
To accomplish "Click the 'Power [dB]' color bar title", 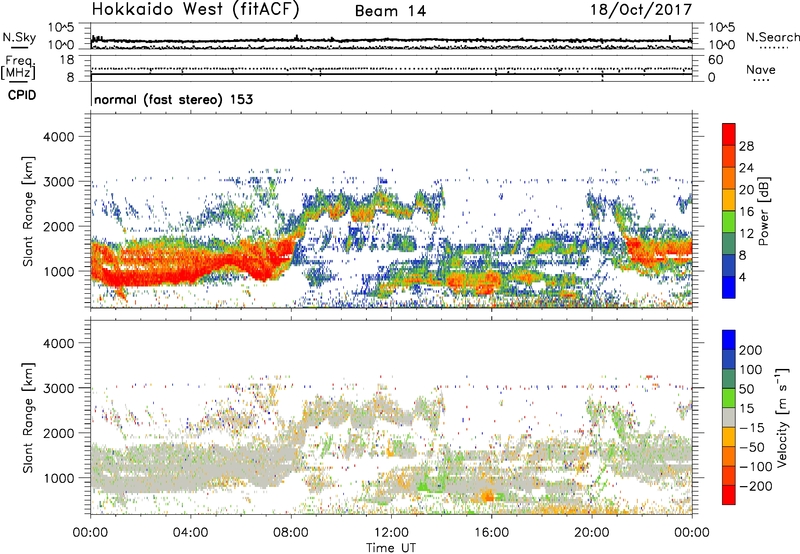I will tap(763, 211).
